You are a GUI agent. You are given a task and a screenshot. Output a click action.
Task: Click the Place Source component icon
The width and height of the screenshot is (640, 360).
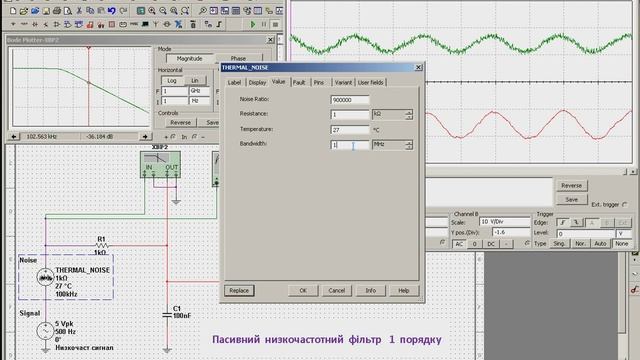click(13, 24)
